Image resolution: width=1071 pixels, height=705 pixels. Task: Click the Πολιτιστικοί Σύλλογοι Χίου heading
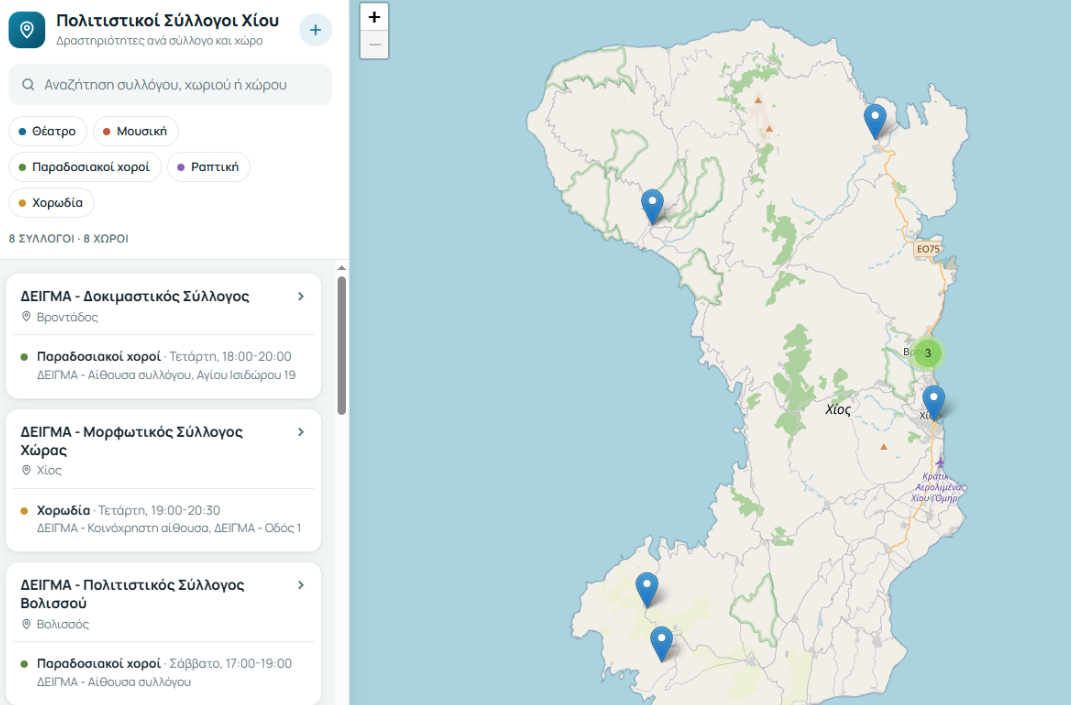pyautogui.click(x=167, y=20)
